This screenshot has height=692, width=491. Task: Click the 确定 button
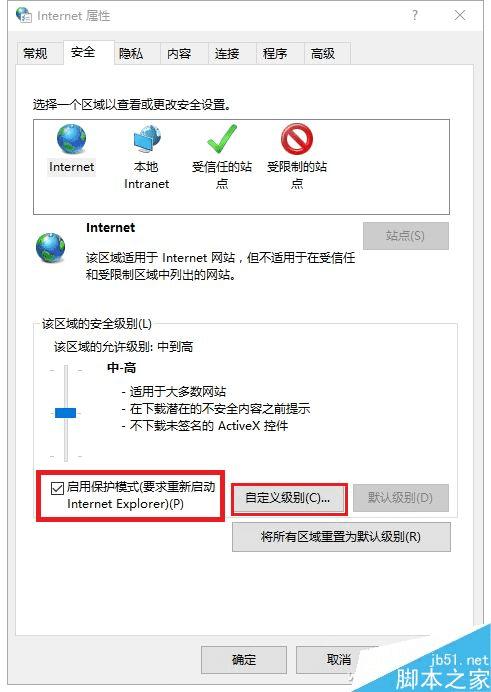point(244,660)
